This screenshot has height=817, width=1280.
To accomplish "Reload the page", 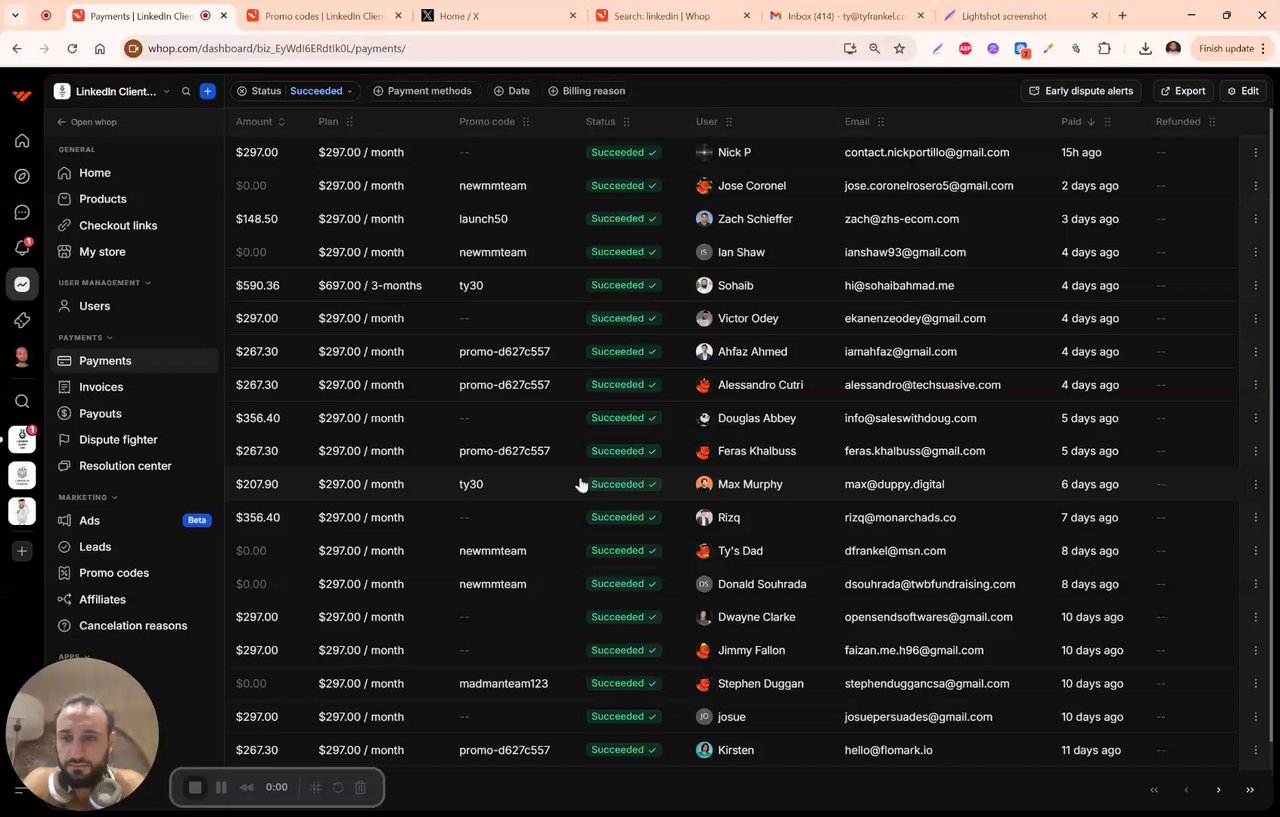I will pyautogui.click(x=72, y=48).
